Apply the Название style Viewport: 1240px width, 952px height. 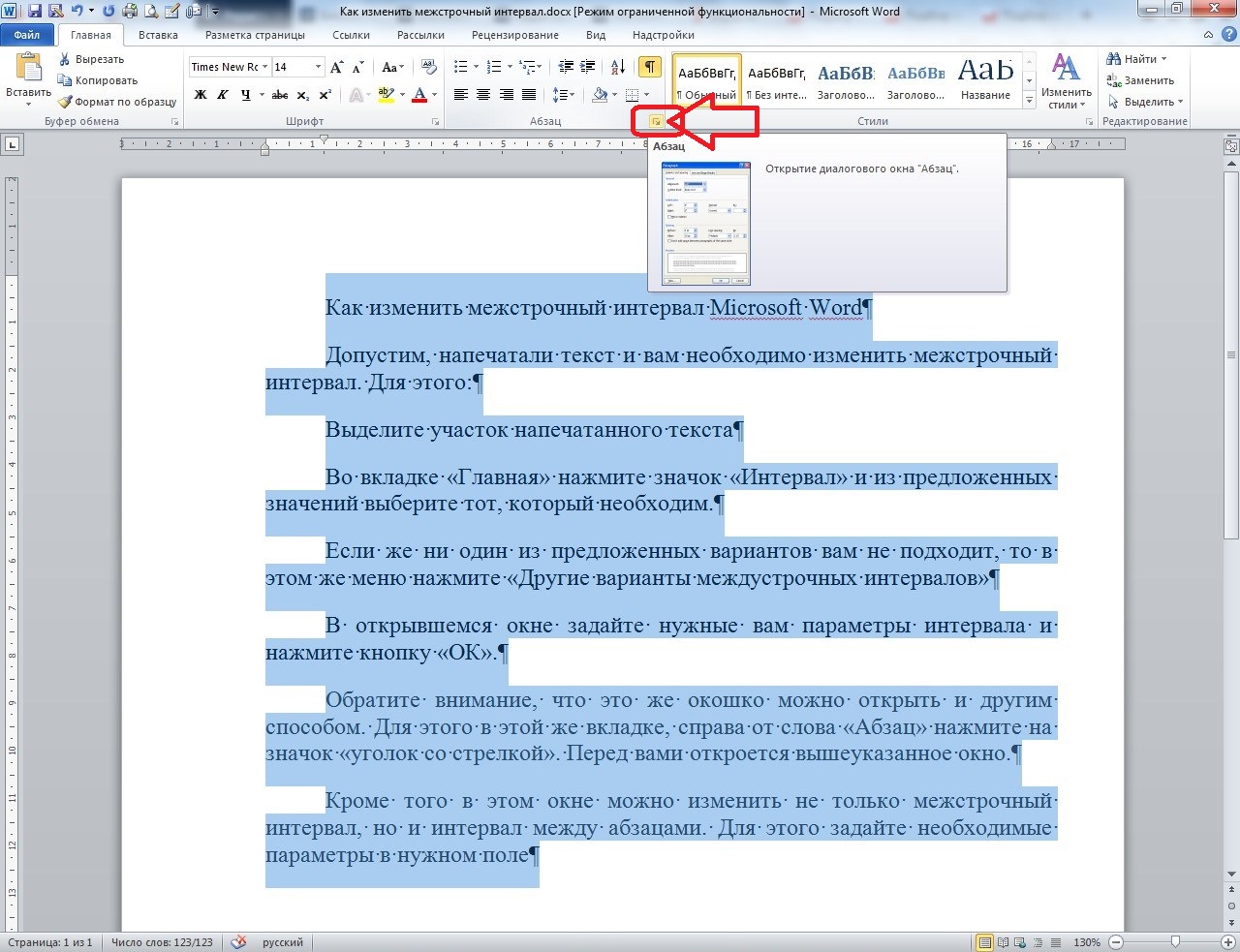click(x=985, y=80)
